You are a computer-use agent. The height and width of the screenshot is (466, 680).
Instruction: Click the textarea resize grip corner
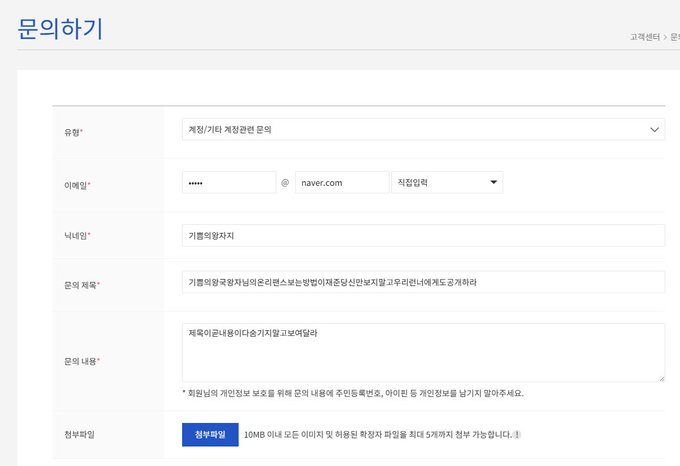pyautogui.click(x=661, y=378)
